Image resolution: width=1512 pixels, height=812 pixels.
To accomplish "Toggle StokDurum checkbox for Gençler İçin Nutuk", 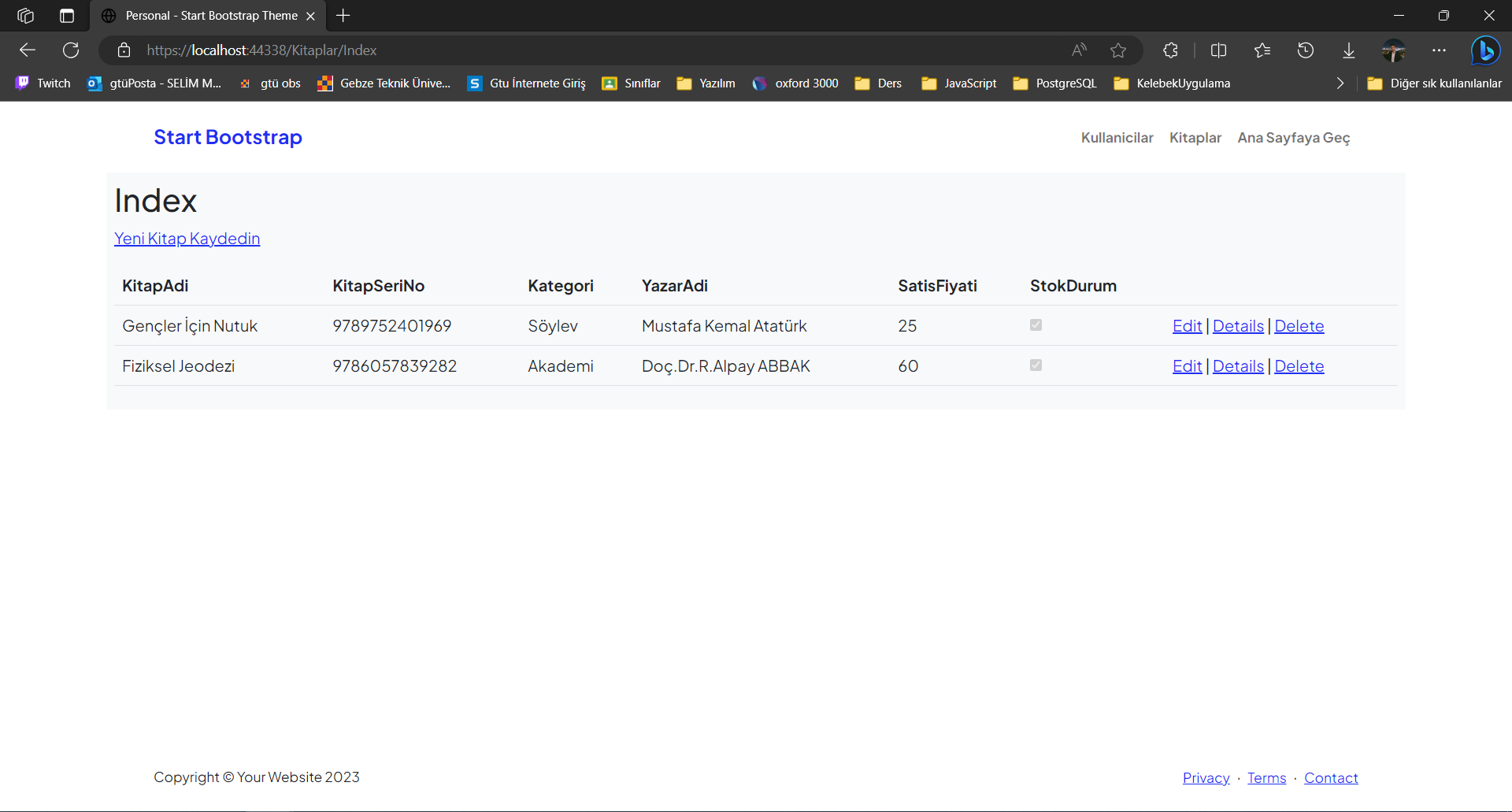I will [x=1036, y=325].
